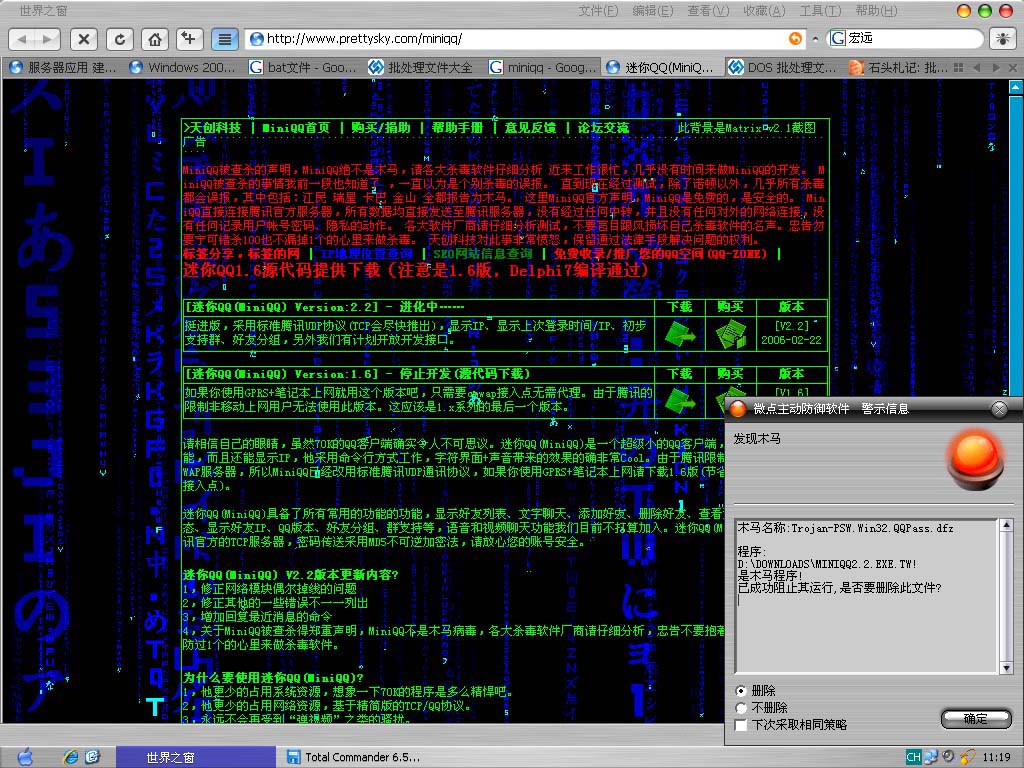Switch to the miniqq - Goog... tab
The image size is (1024, 768).
pyautogui.click(x=544, y=67)
